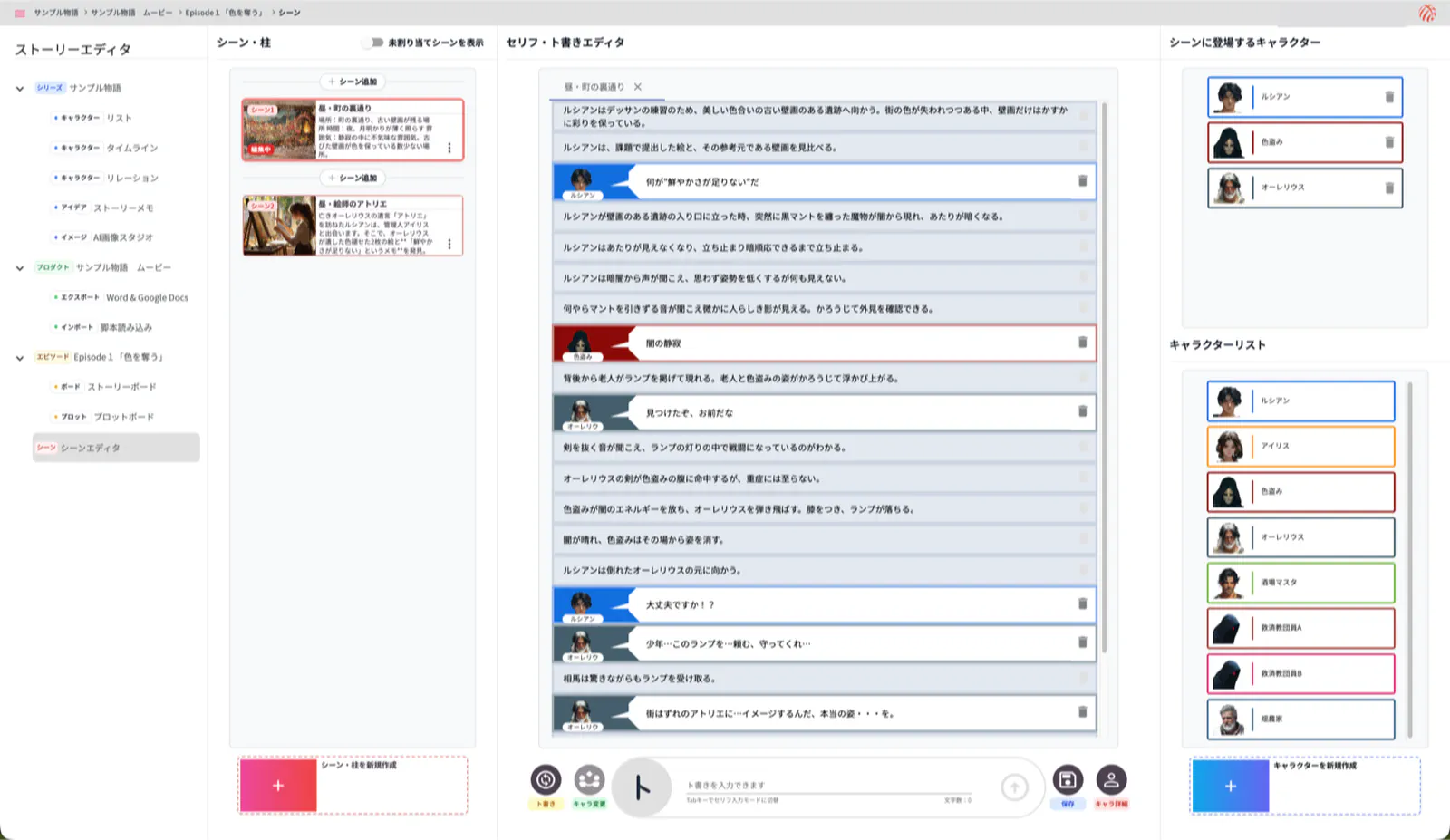The image size is (1450, 840).
Task: Open インポート 脚本読み込み in sidebar
Action: [x=102, y=327]
